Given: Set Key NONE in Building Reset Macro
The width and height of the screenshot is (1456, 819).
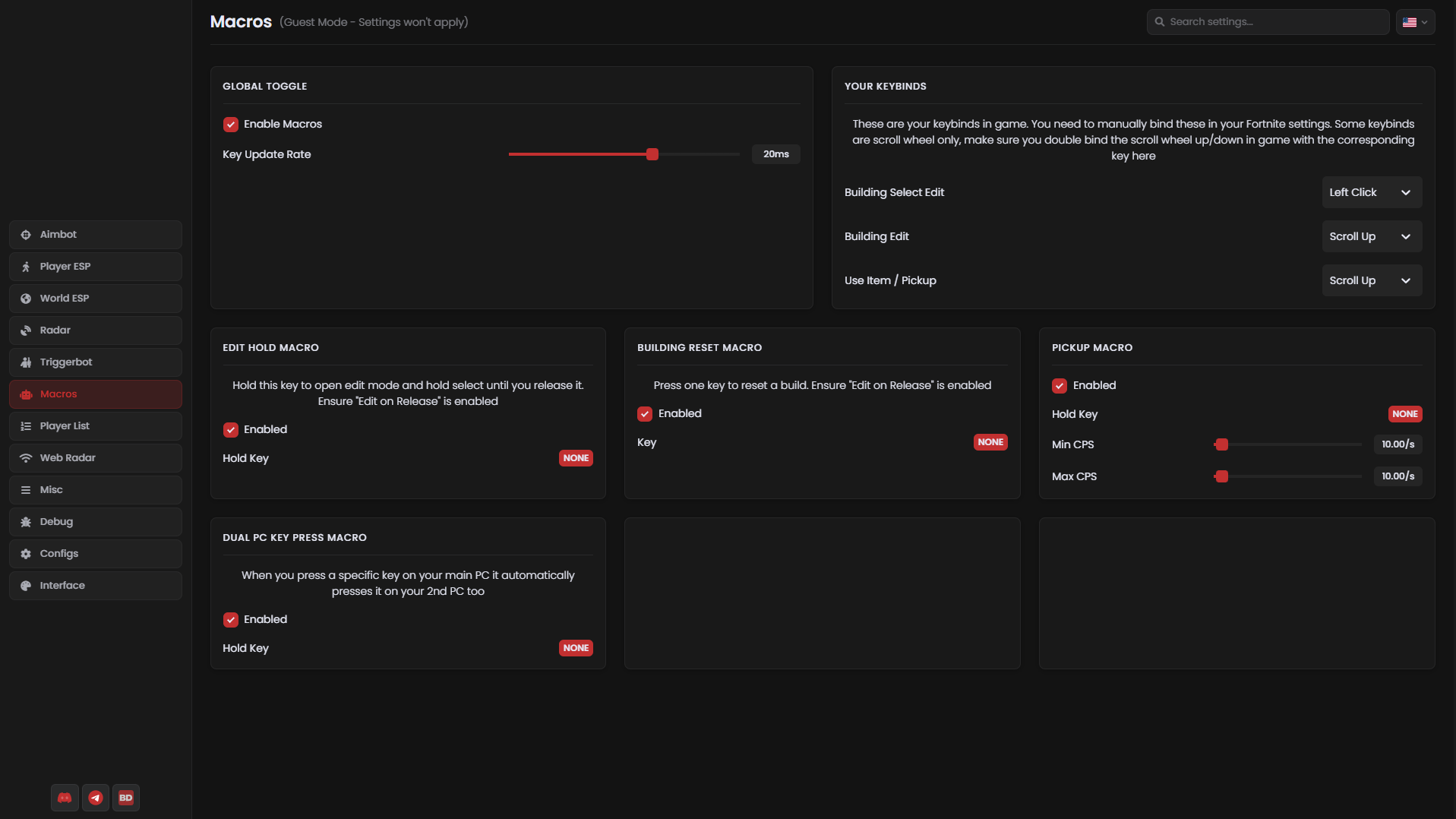Looking at the screenshot, I should click(990, 442).
